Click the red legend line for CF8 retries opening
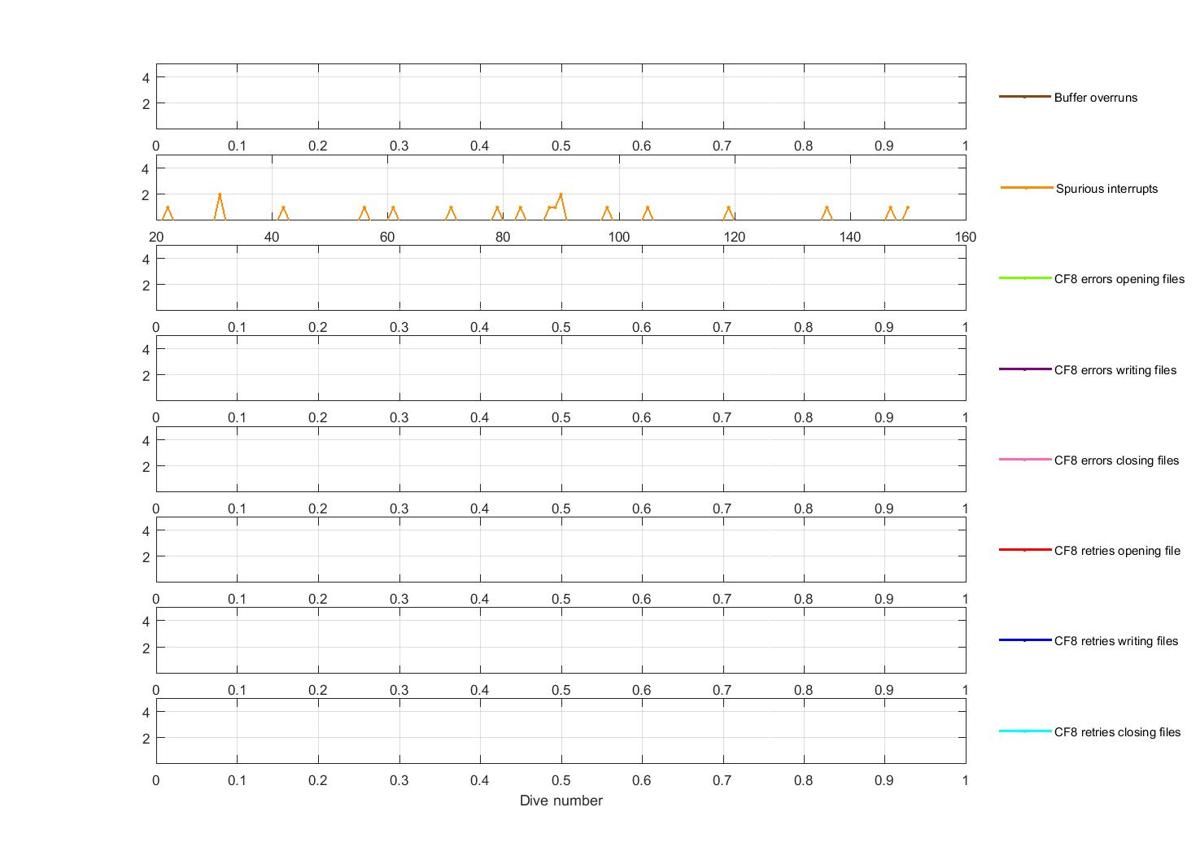The height and width of the screenshot is (859, 1200). click(1025, 550)
